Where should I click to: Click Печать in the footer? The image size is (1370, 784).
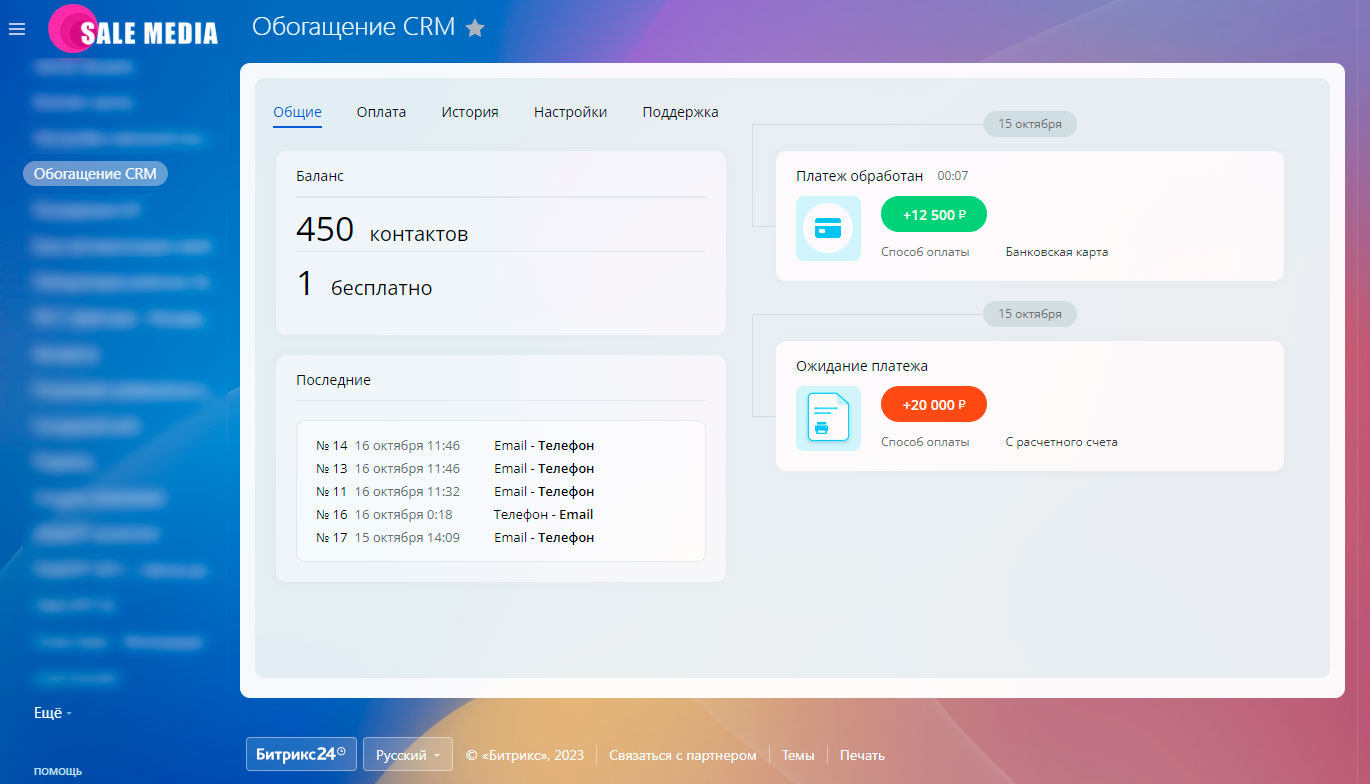(x=860, y=754)
